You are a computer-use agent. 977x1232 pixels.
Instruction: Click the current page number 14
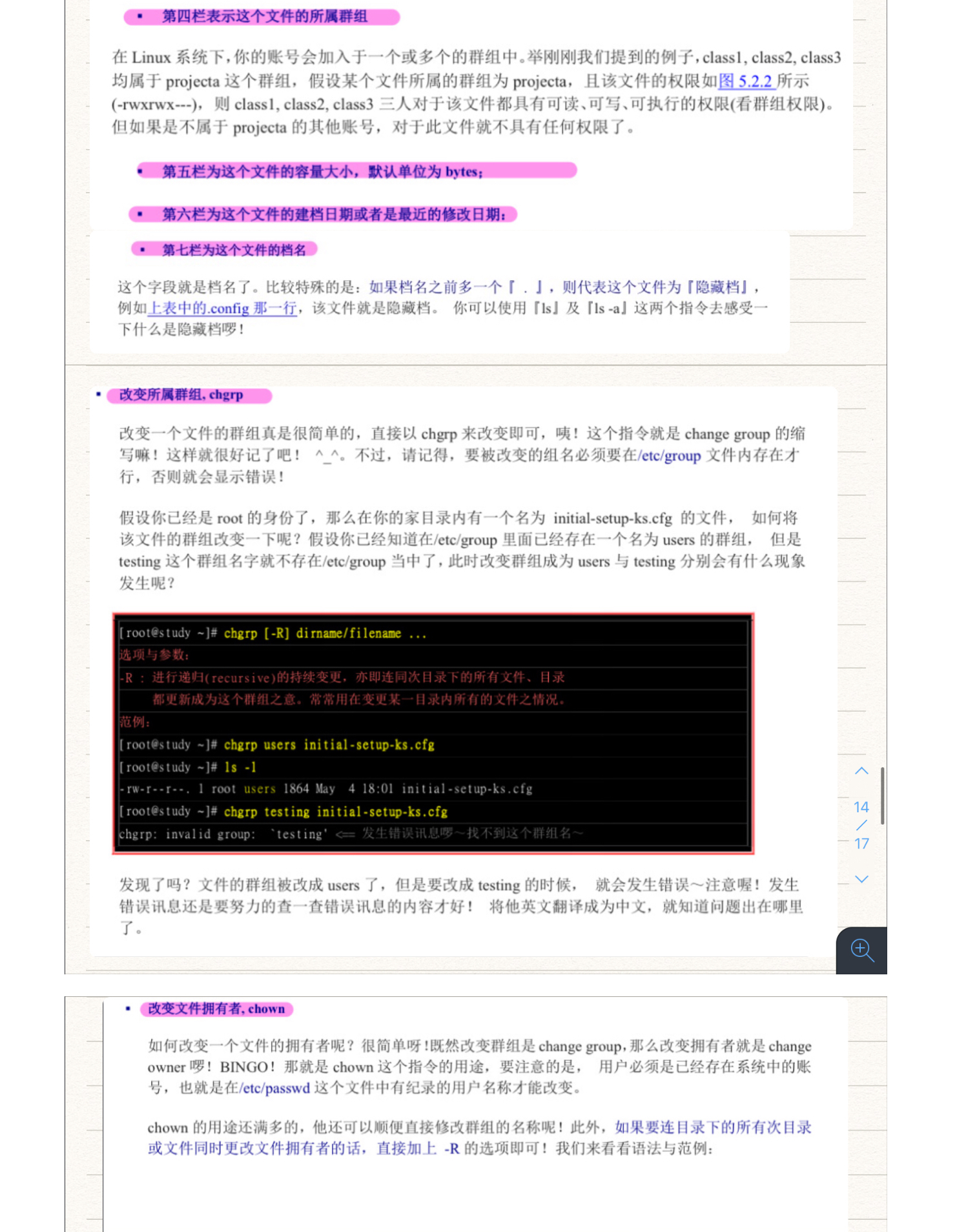[861, 807]
